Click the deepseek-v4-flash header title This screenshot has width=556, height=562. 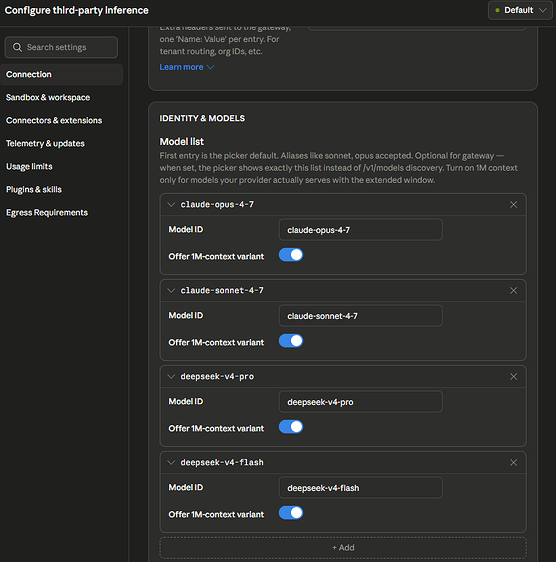pyautogui.click(x=222, y=462)
